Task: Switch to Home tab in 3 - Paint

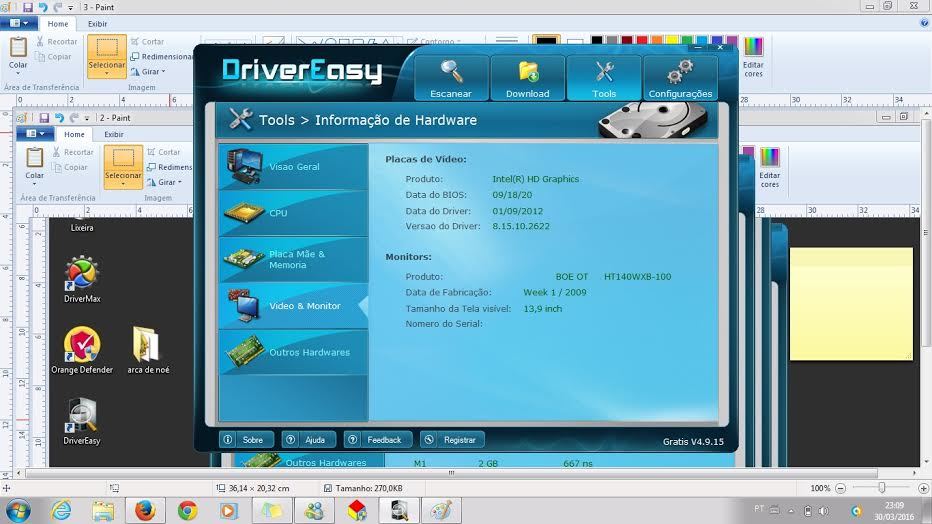Action: (x=58, y=24)
